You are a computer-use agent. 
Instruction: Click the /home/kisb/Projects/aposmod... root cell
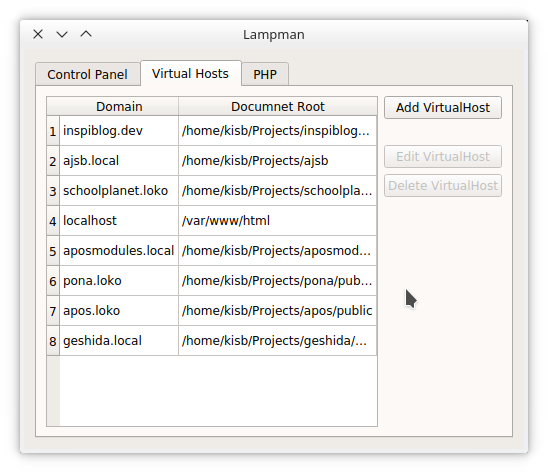tap(277, 251)
